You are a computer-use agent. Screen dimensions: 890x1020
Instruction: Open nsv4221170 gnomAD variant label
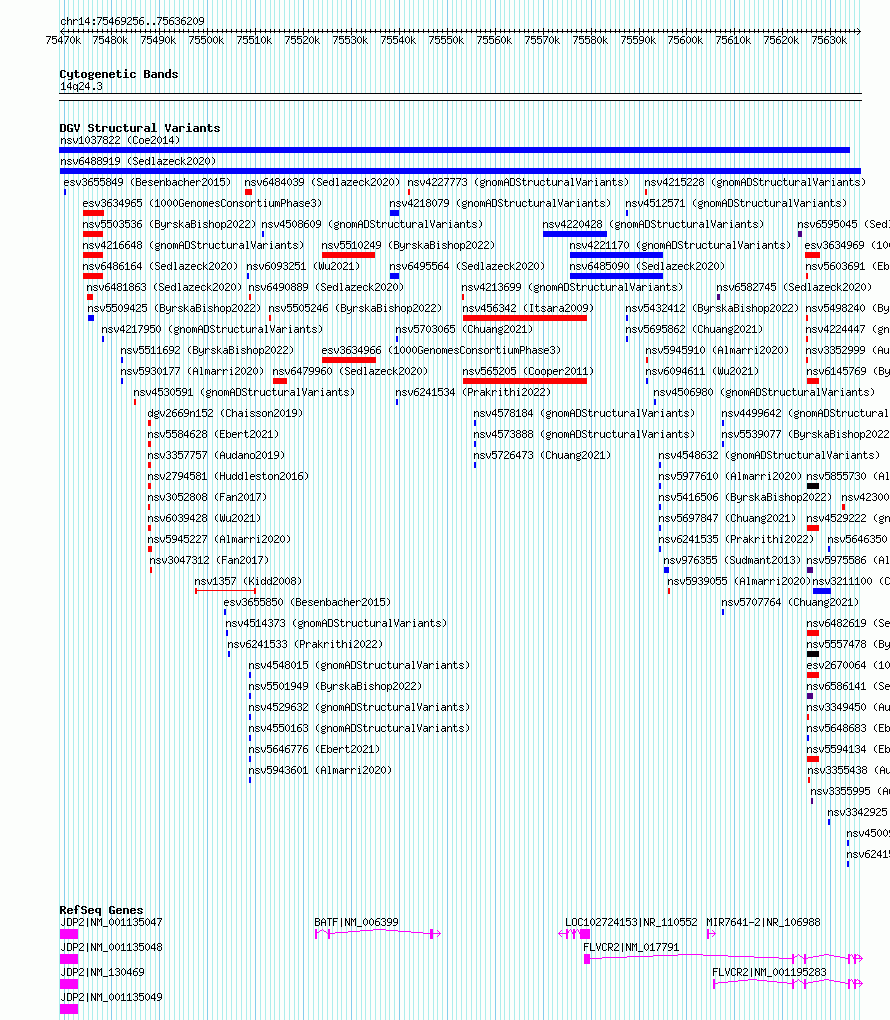(681, 245)
